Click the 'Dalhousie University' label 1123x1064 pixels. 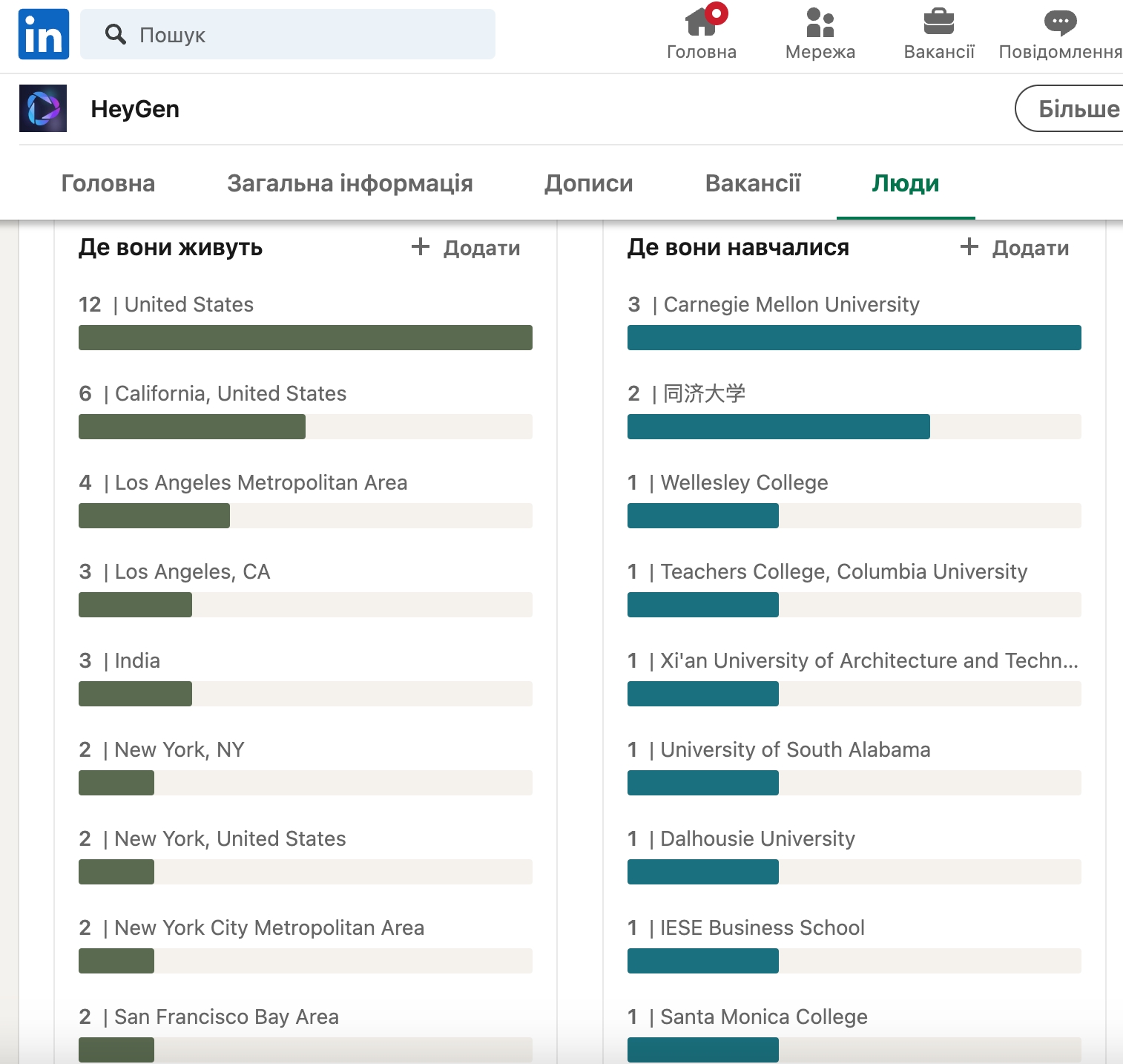tap(757, 838)
